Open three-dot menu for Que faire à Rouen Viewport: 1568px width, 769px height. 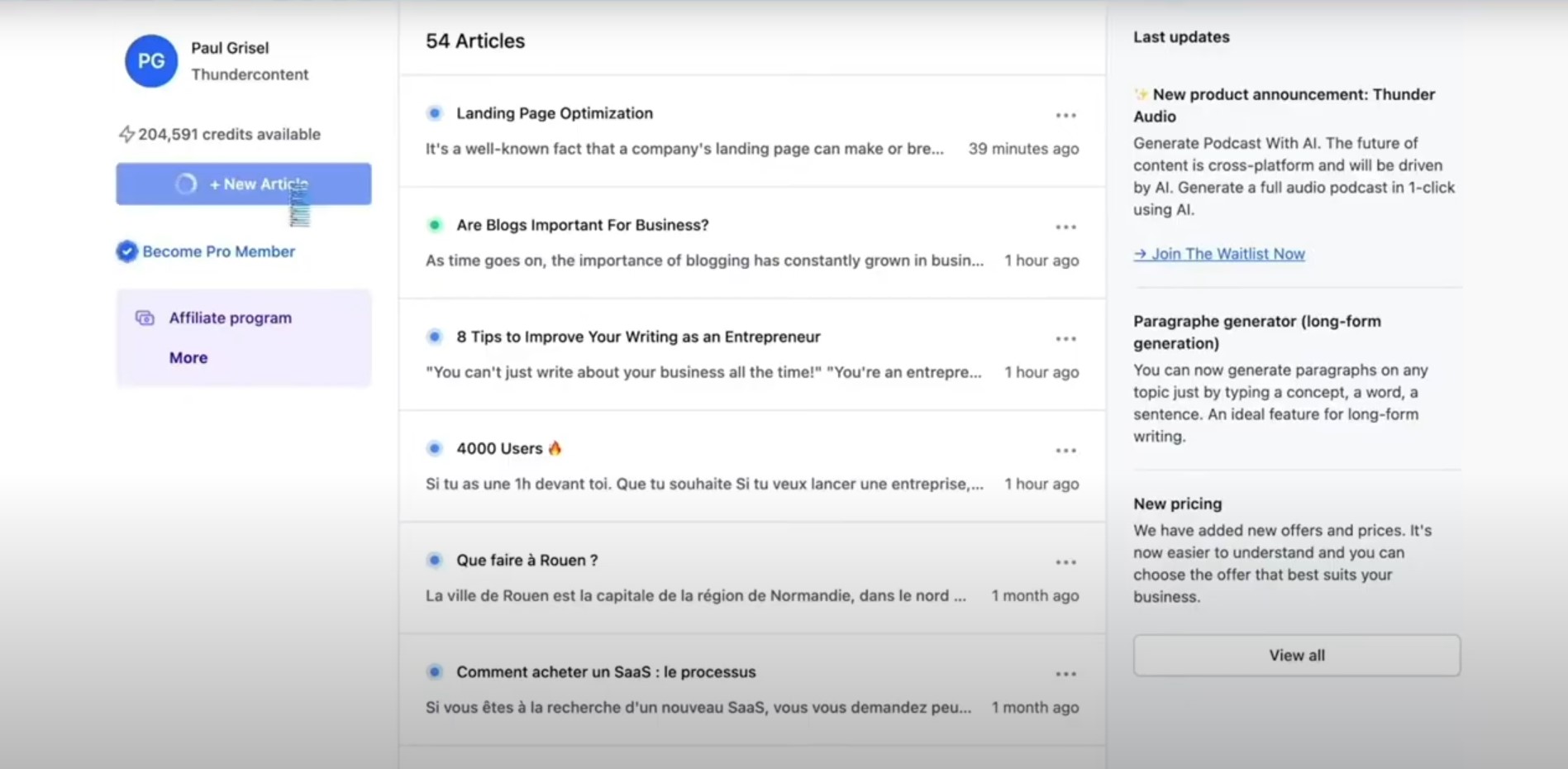click(x=1065, y=561)
